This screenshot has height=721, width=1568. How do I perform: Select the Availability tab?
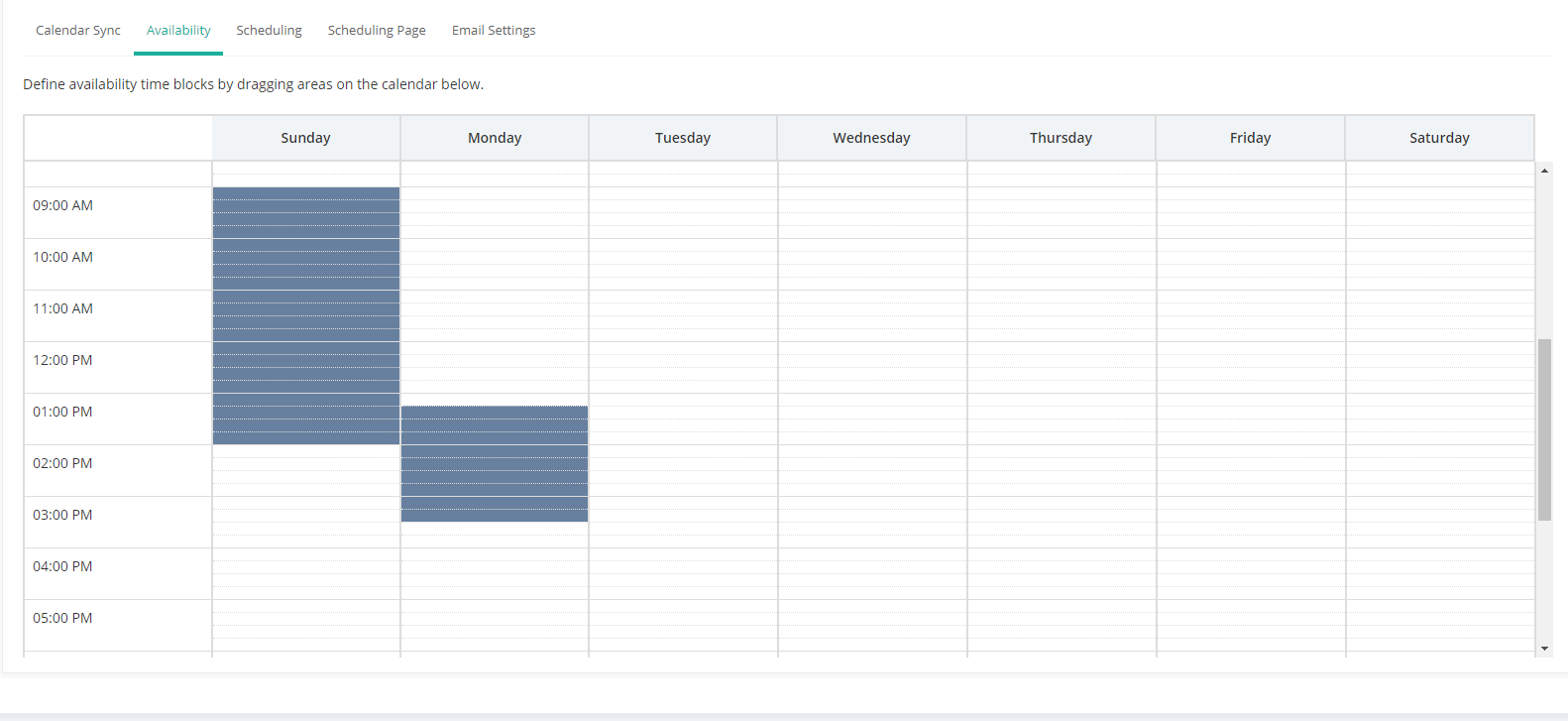coord(178,30)
